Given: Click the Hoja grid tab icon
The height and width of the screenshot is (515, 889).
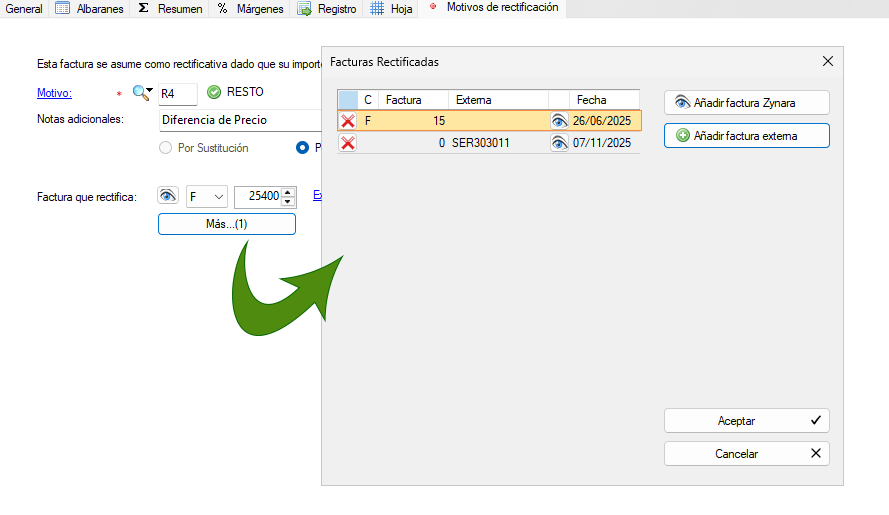Looking at the screenshot, I should point(377,9).
